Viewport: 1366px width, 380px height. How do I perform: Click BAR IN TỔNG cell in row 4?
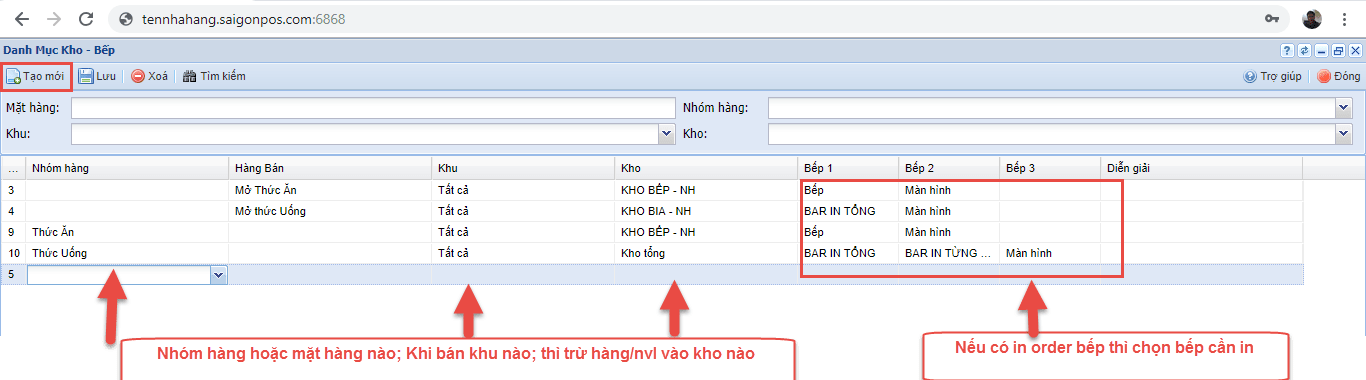click(848, 211)
